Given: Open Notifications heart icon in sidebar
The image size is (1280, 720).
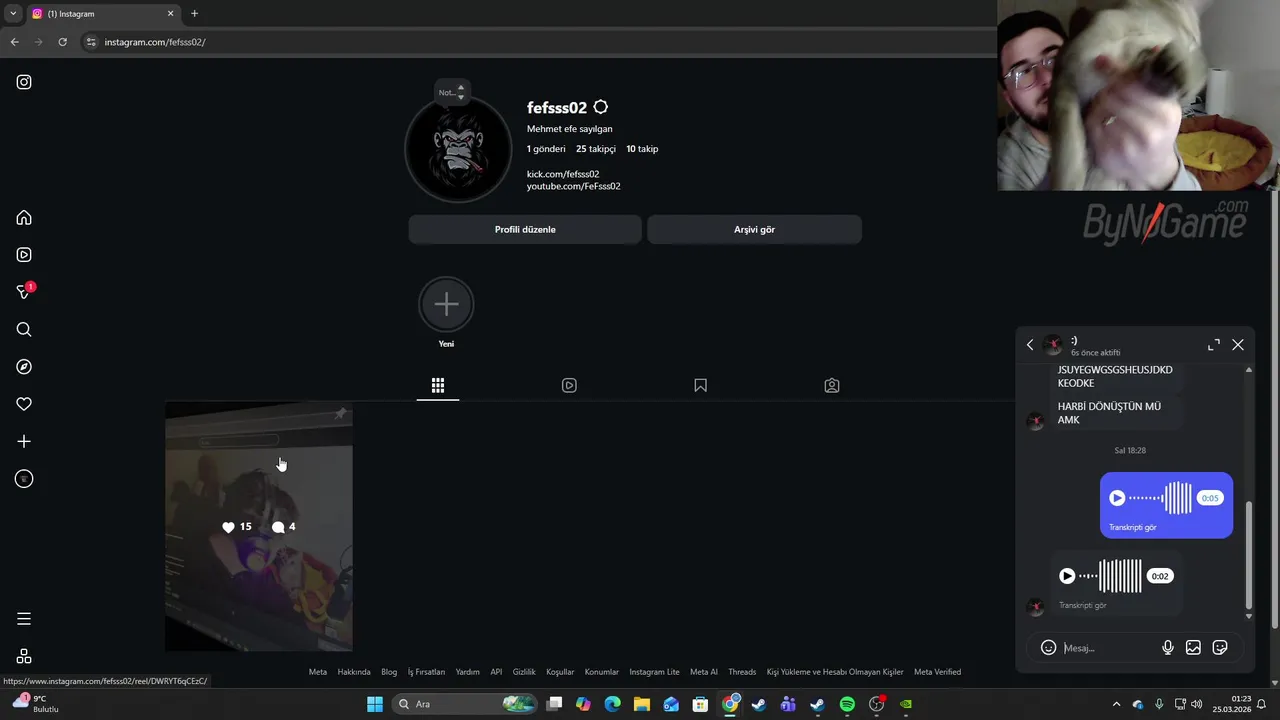Looking at the screenshot, I should (24, 404).
